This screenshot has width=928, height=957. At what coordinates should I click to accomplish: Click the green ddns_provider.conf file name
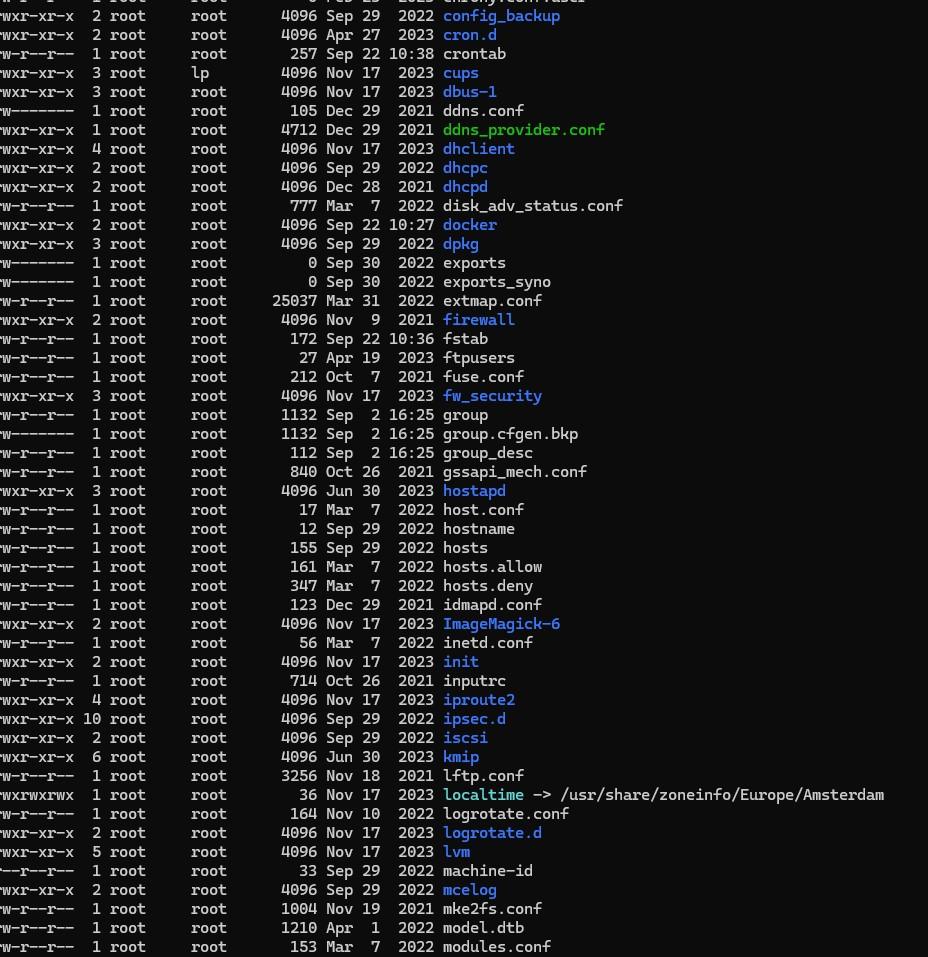523,130
